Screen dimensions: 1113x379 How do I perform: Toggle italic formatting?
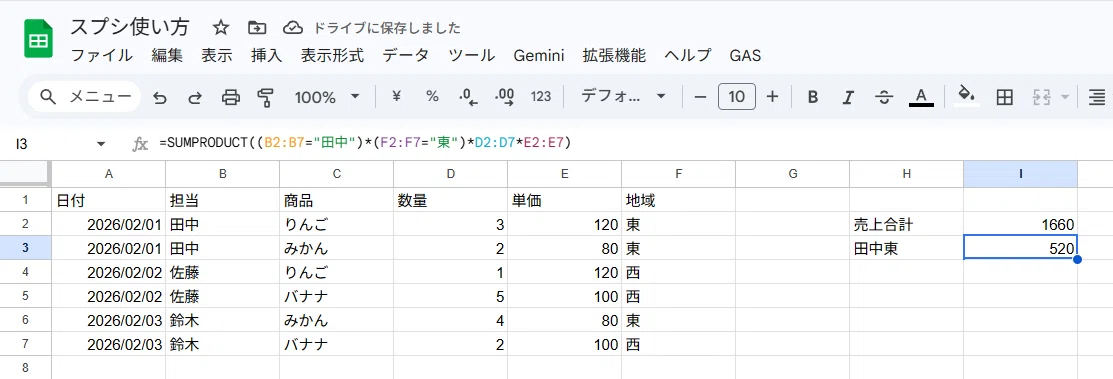click(x=848, y=97)
